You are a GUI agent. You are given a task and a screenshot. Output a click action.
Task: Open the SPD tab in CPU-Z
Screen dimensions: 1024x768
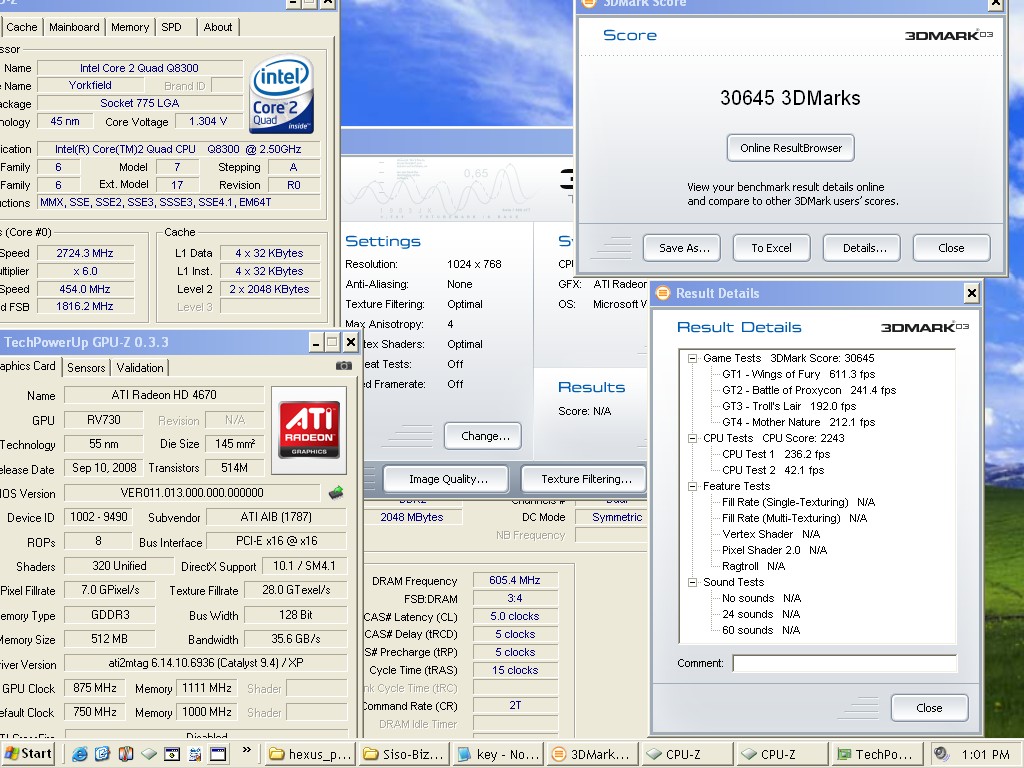[172, 27]
